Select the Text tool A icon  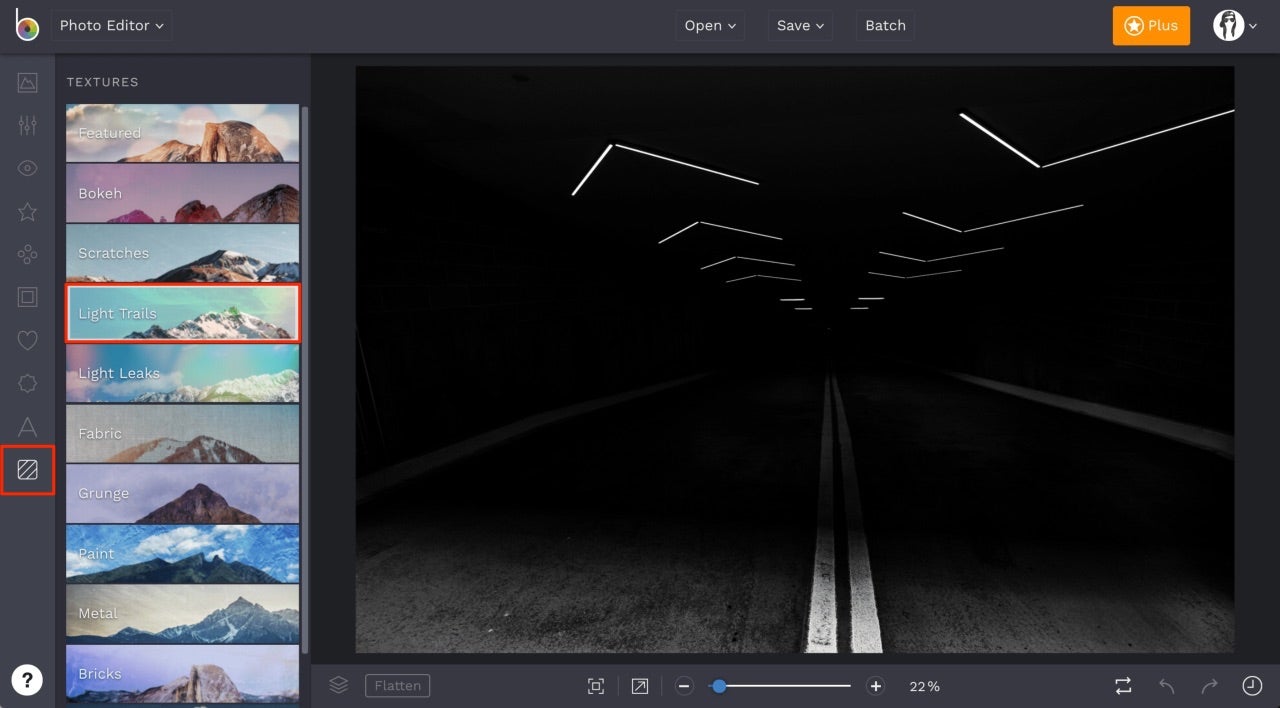27,426
